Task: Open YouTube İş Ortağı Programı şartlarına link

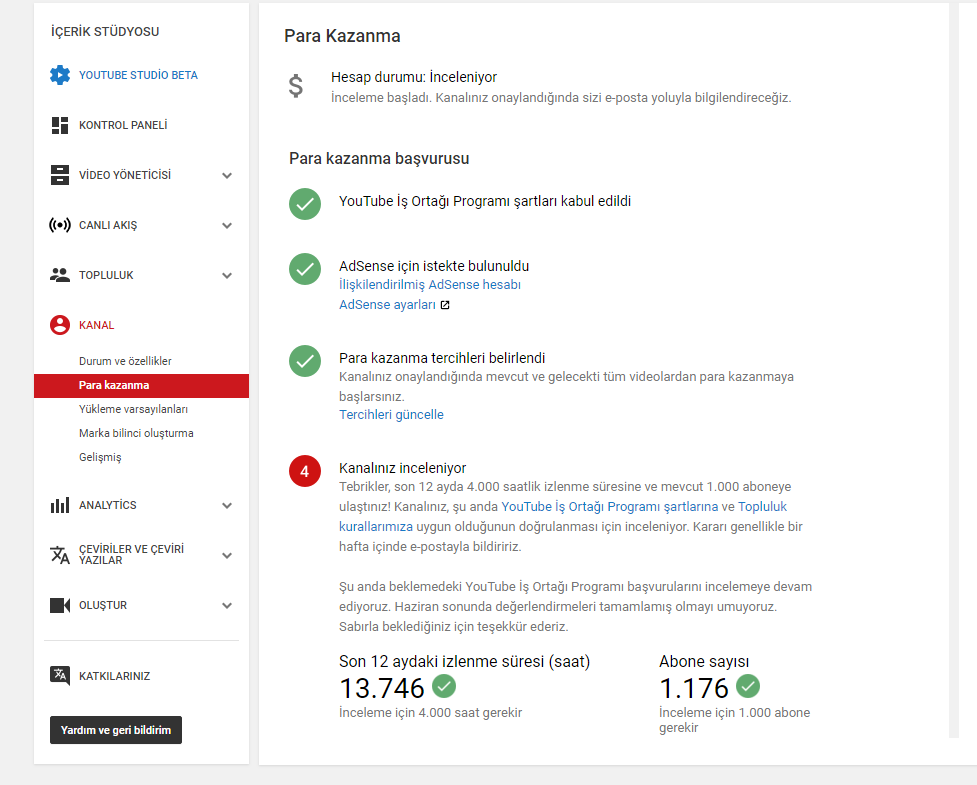Action: point(610,507)
